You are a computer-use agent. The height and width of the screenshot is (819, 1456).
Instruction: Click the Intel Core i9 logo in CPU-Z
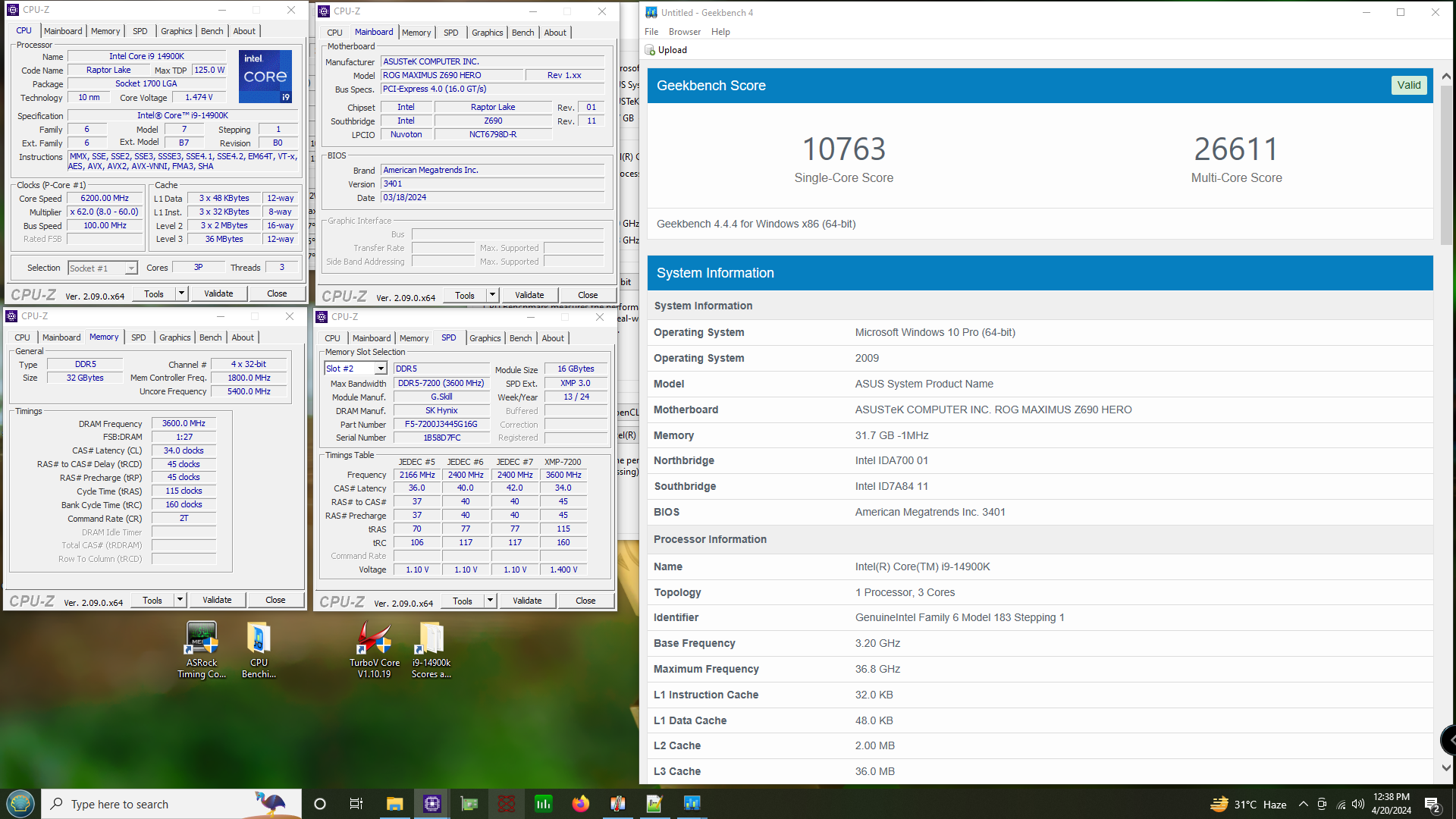tap(265, 77)
